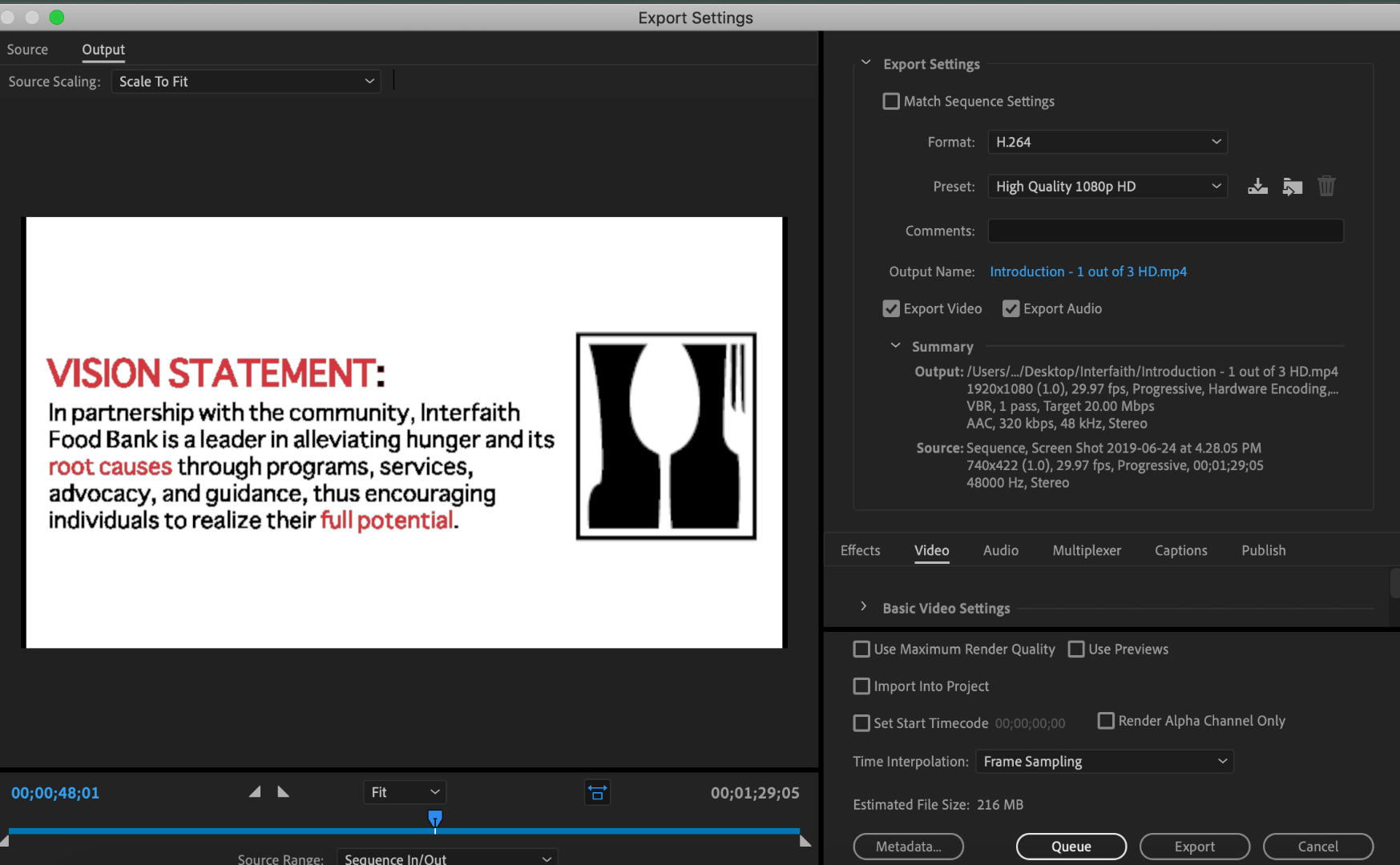Open the Source Scaling dropdown
The width and height of the screenshot is (1400, 865).
tap(246, 82)
